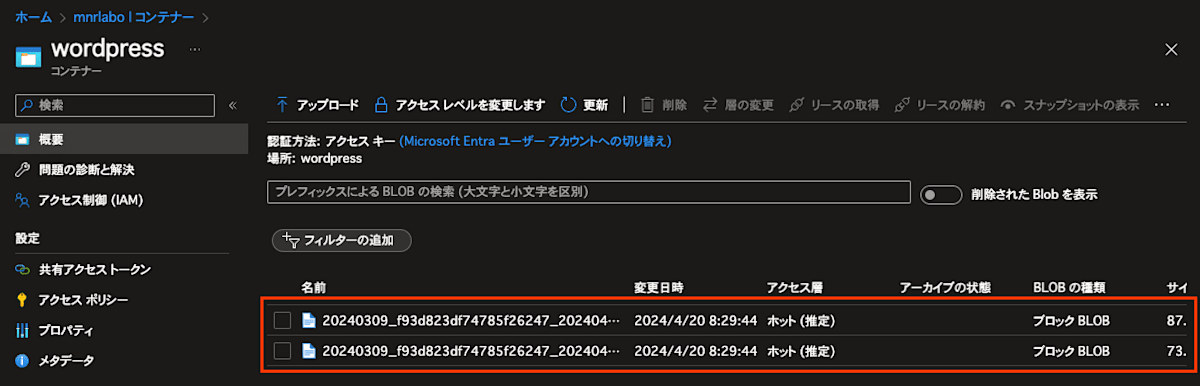The image size is (1200, 386).
Task: Click ブロック BLOB in the 73. row
Action: pos(1071,351)
